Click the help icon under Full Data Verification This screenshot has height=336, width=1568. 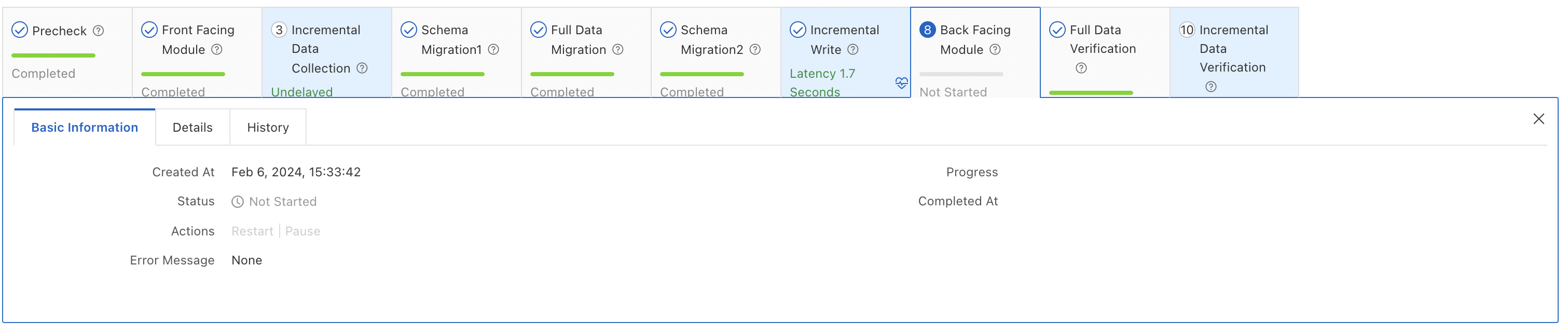[1081, 68]
